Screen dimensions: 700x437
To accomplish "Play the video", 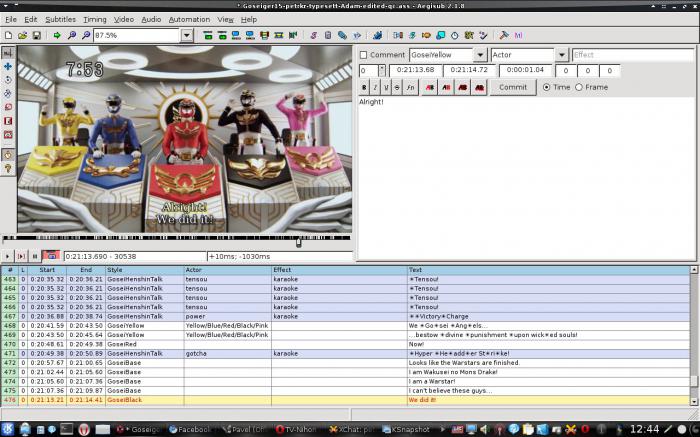I will (8, 256).
